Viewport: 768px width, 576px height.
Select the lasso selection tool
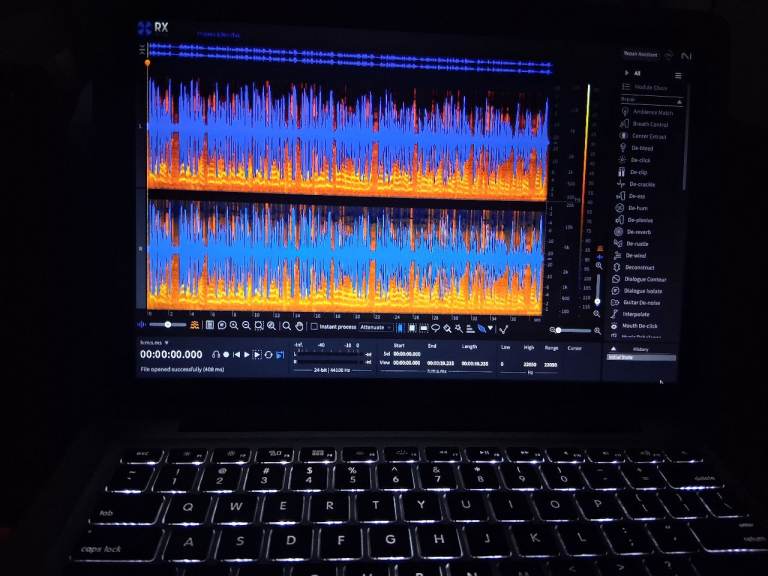pyautogui.click(x=435, y=327)
